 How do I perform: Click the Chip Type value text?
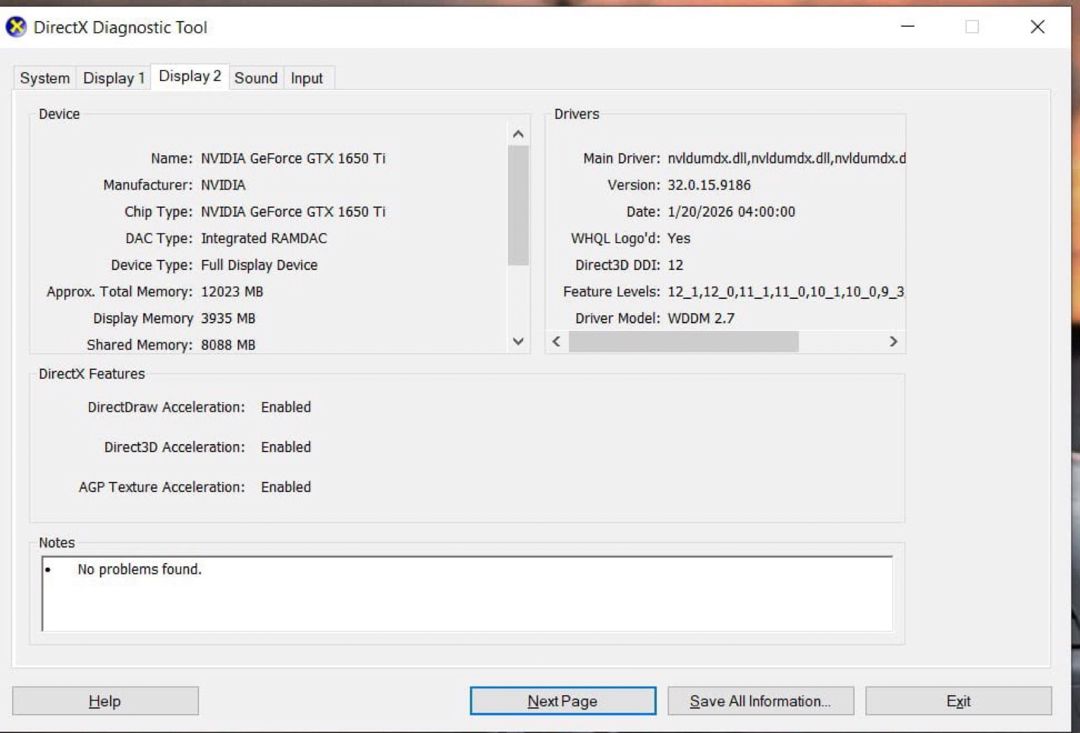tap(293, 212)
